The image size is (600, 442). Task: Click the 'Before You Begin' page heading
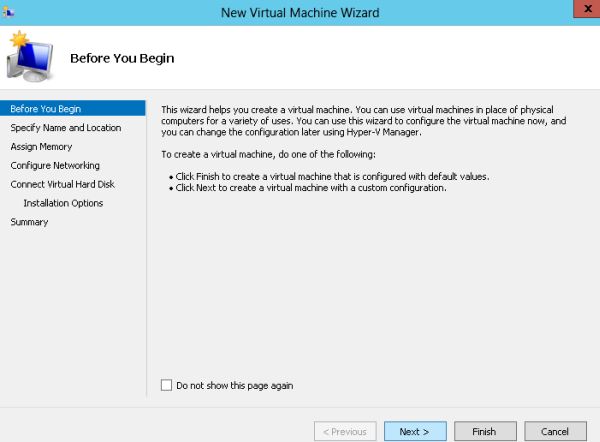122,58
